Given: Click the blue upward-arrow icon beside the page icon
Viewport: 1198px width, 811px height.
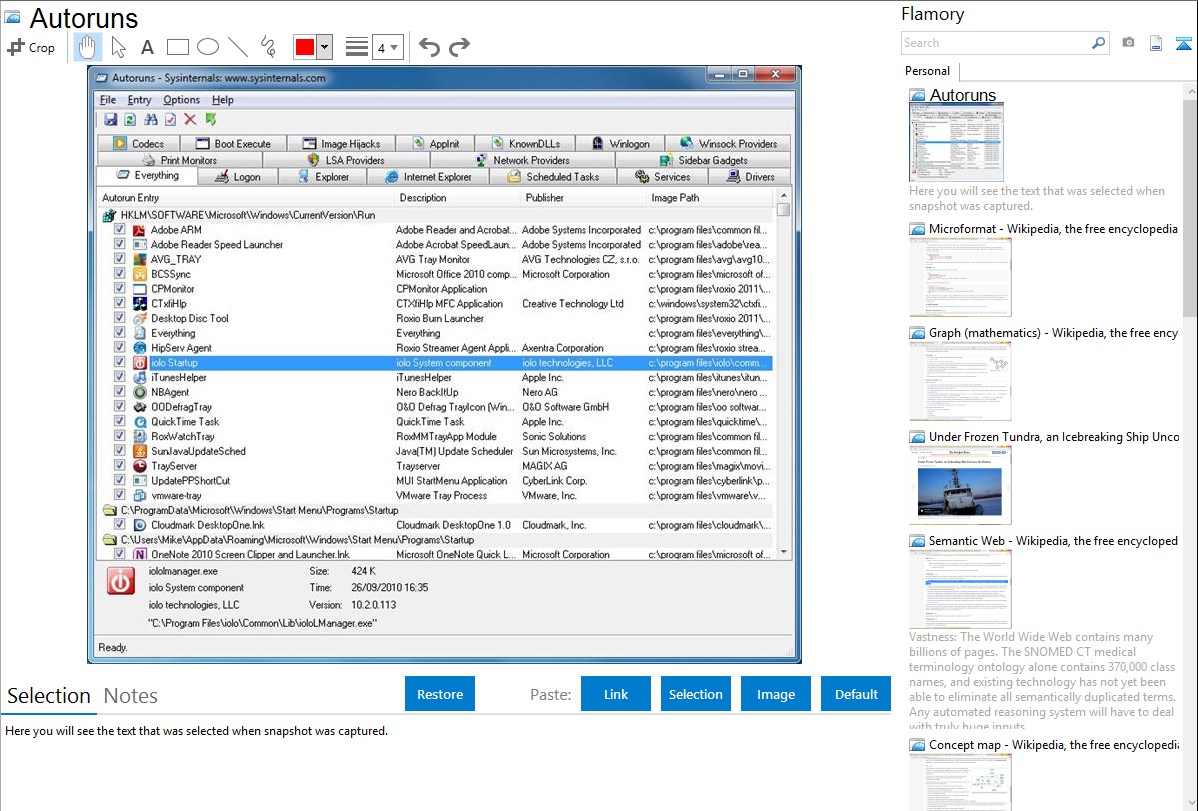Looking at the screenshot, I should click(x=1183, y=43).
